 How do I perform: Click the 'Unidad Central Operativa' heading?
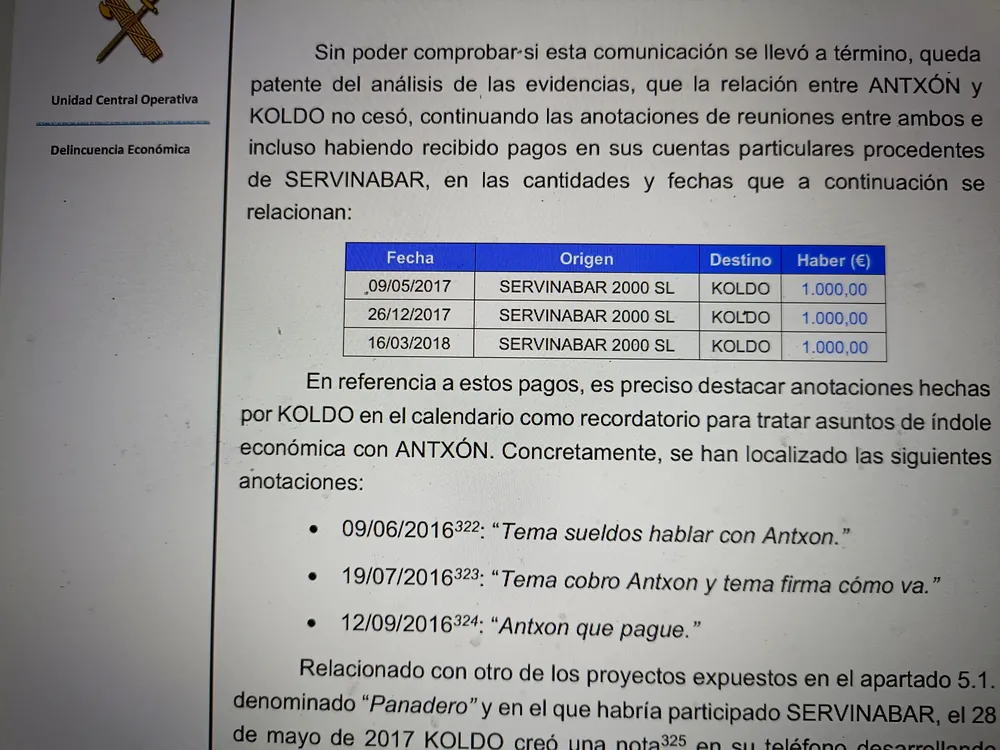pos(124,100)
